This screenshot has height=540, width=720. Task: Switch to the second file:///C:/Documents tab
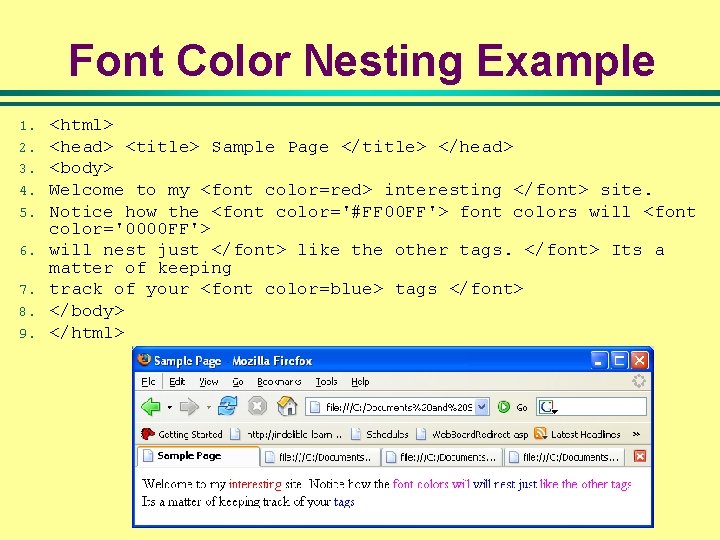(x=321, y=457)
